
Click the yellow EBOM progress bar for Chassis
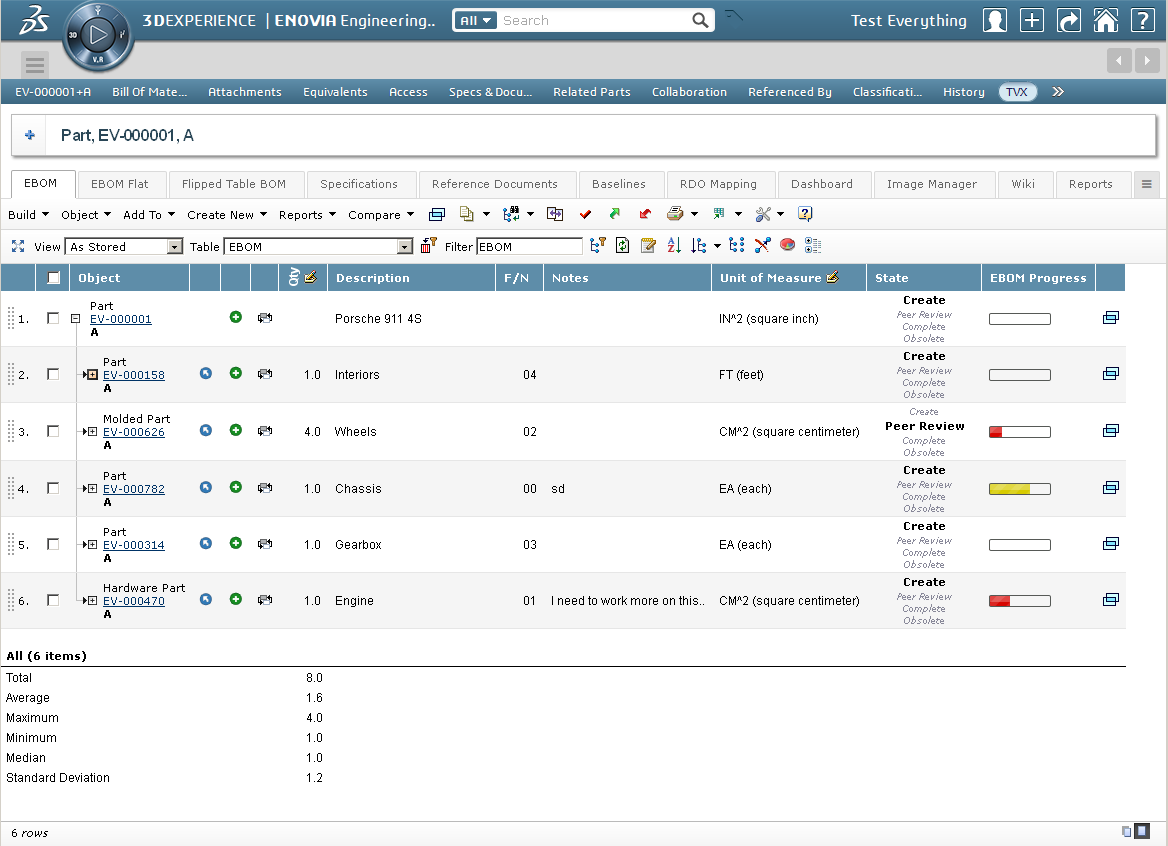click(1019, 489)
